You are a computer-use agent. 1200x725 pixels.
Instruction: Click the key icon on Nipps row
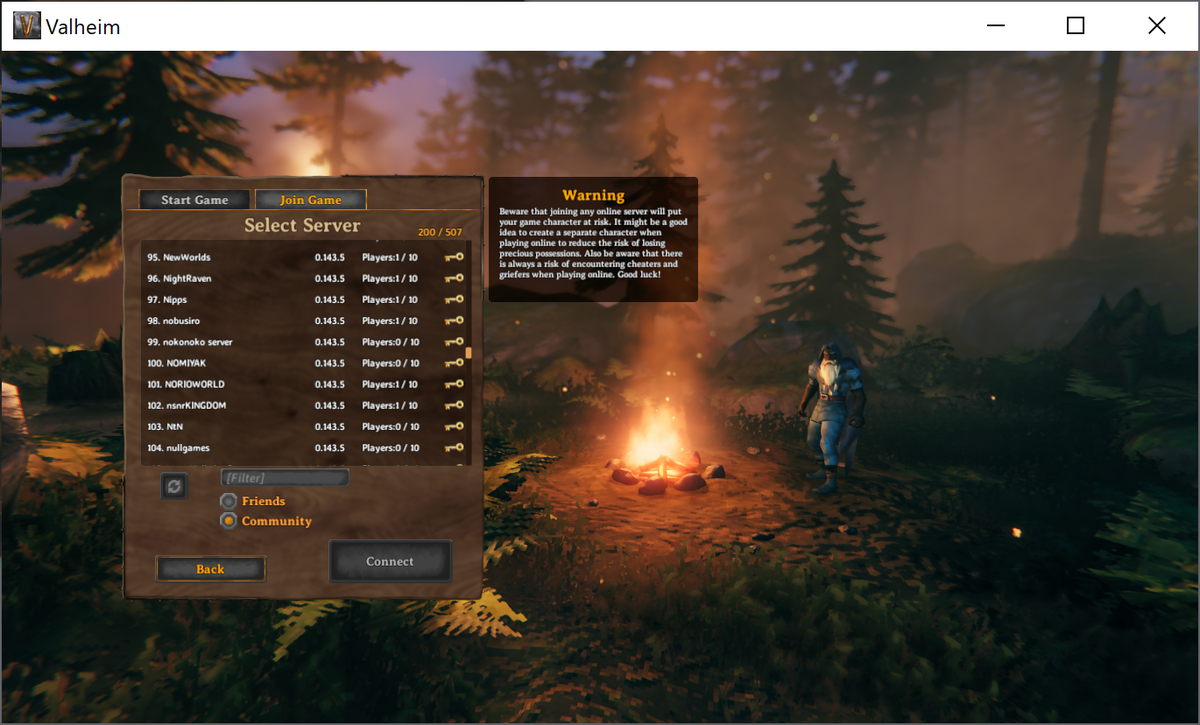(x=454, y=299)
